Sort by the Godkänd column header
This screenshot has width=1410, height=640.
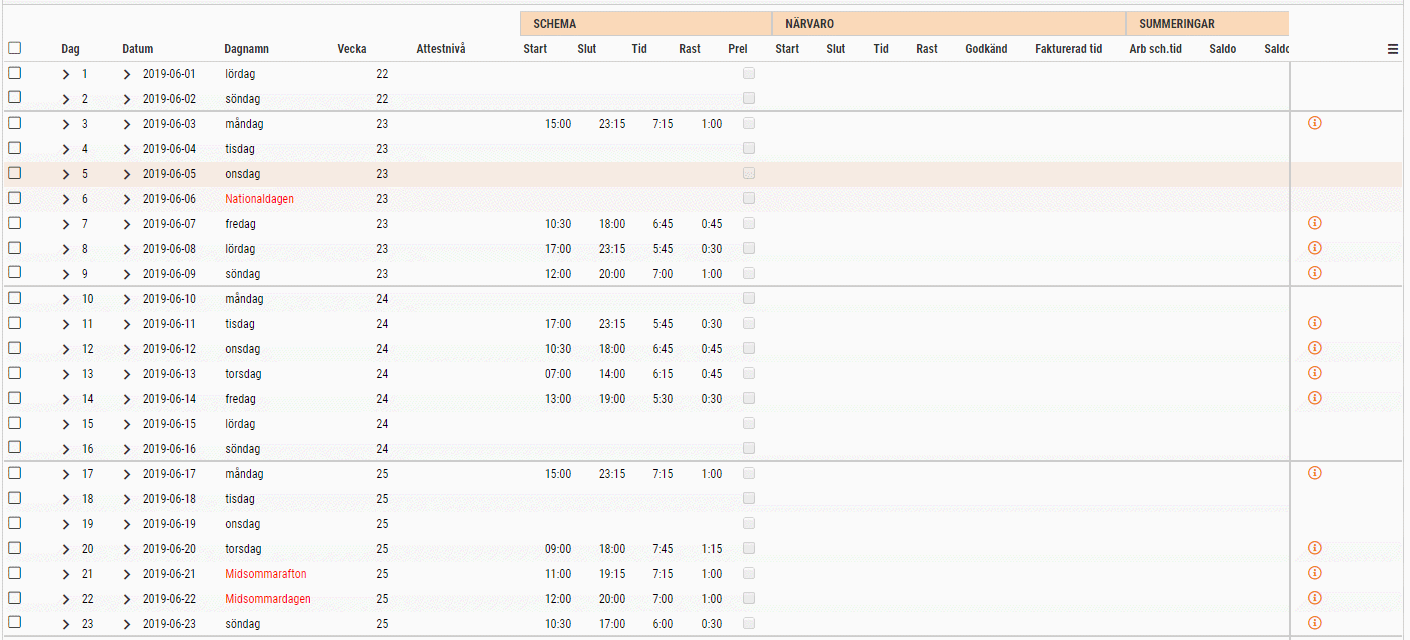pyautogui.click(x=986, y=49)
